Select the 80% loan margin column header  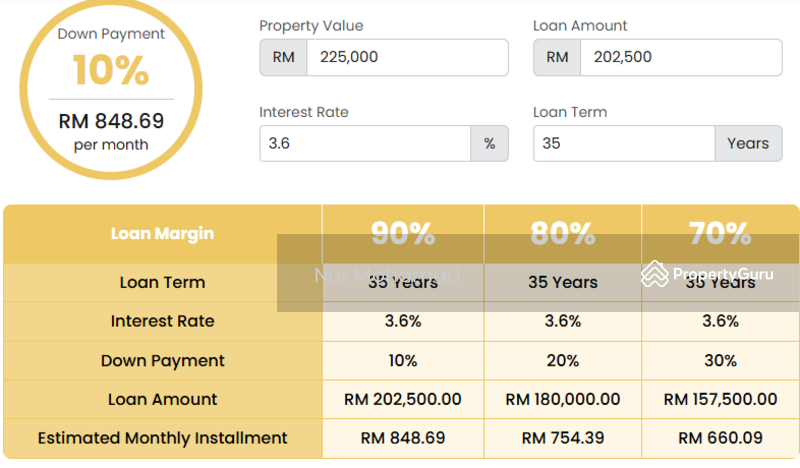(563, 234)
